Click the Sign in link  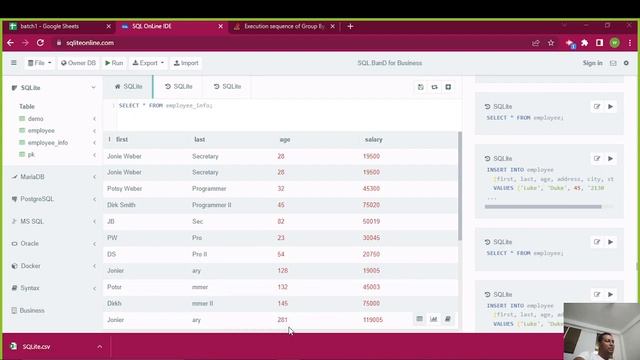(x=592, y=63)
